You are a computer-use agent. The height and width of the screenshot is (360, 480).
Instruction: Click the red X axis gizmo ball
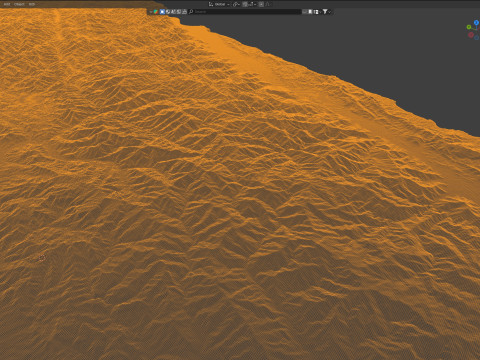[471, 35]
